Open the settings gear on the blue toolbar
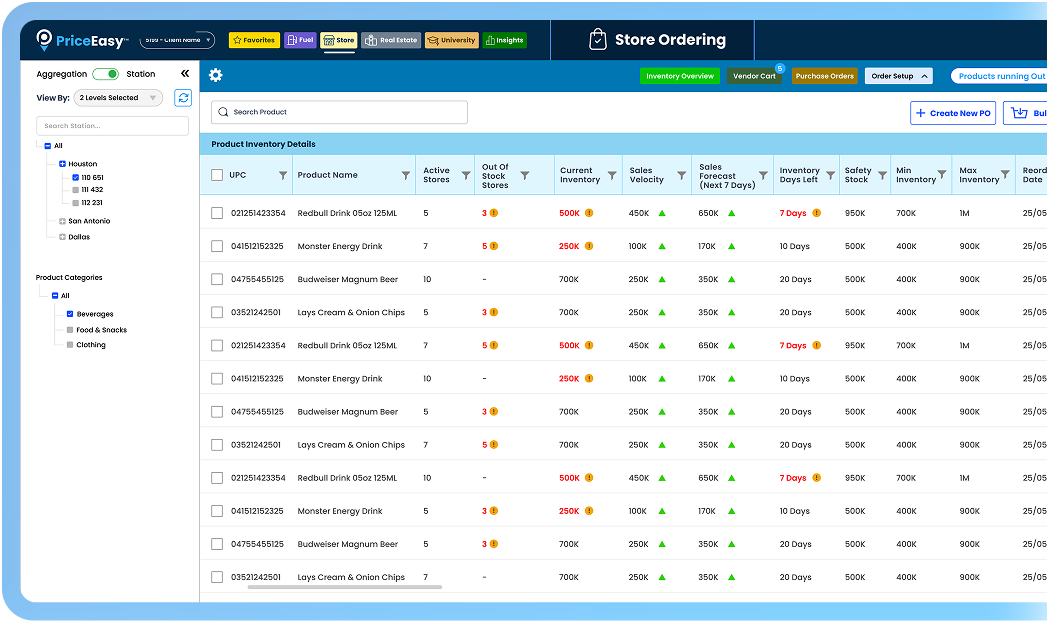The height and width of the screenshot is (623, 1047). [215, 75]
